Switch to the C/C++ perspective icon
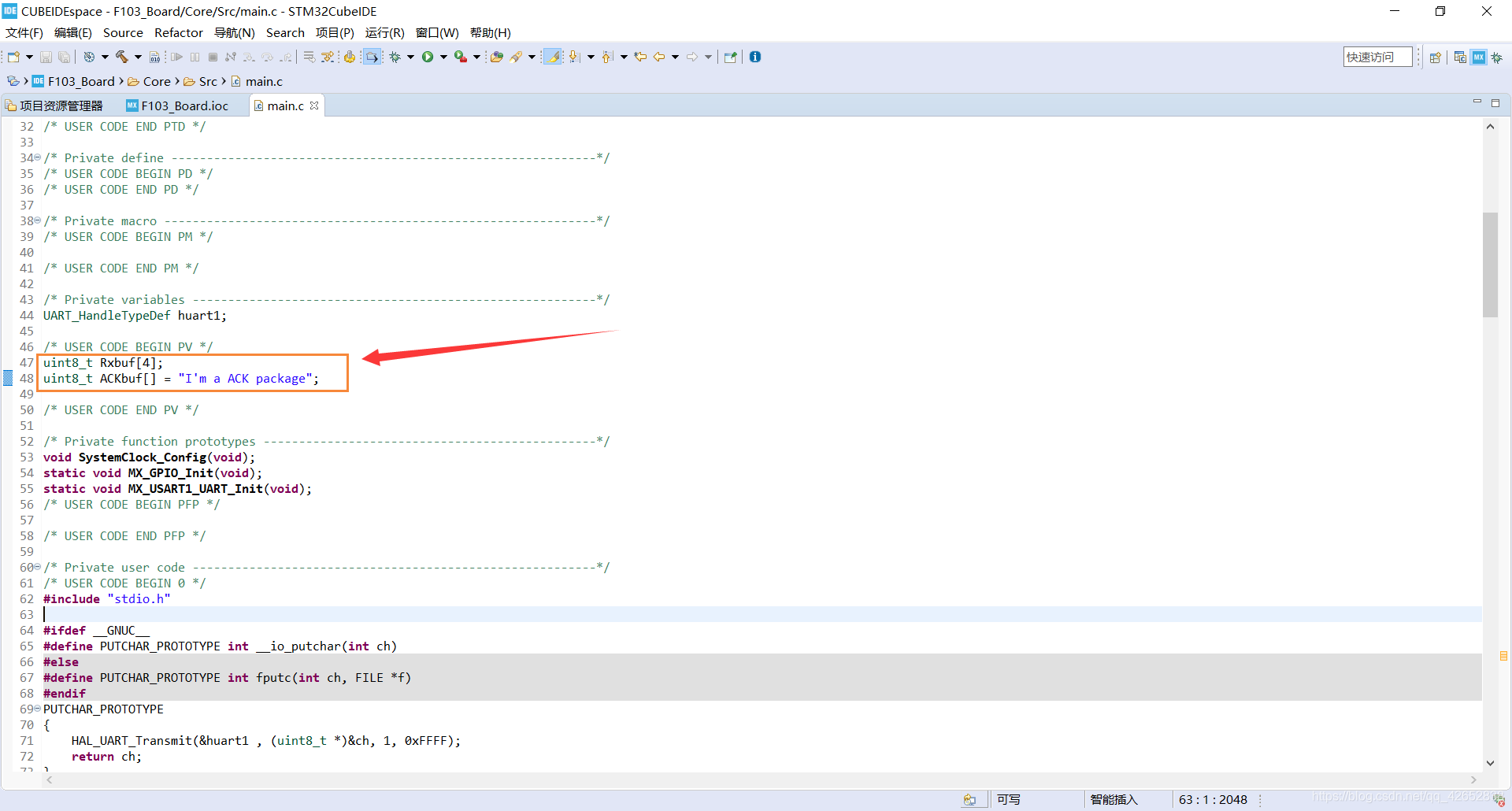The width and height of the screenshot is (1512, 811). tap(1460, 57)
